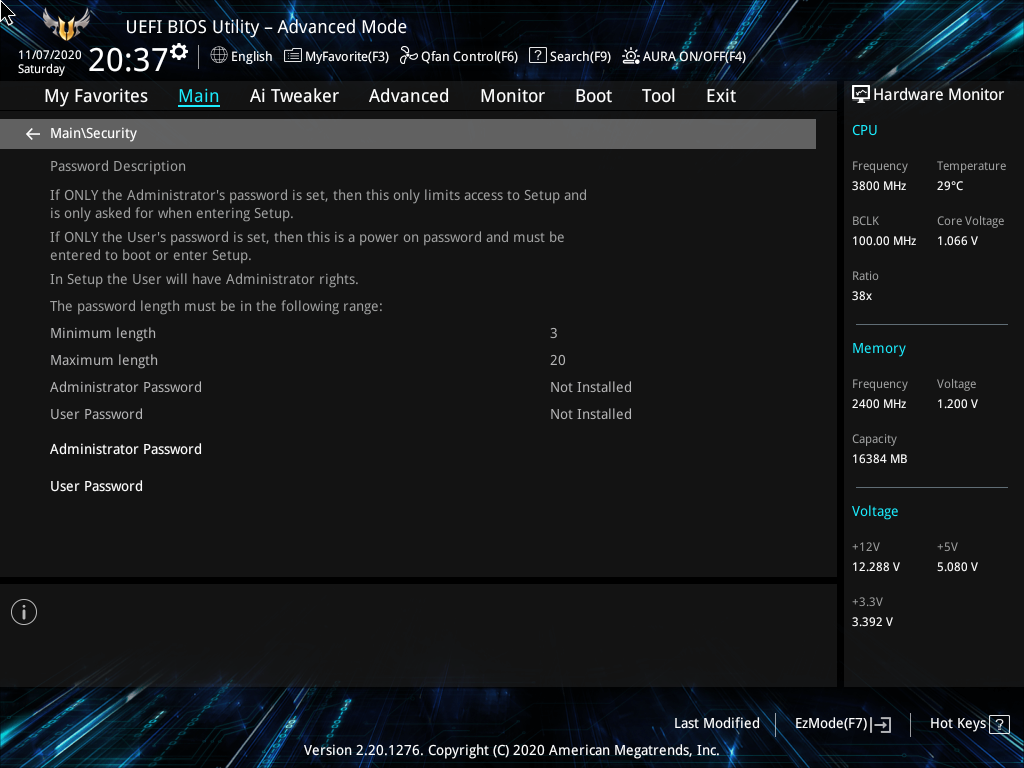Screen dimensions: 1024x768
Task: Set the User Password option
Action: click(x=97, y=487)
